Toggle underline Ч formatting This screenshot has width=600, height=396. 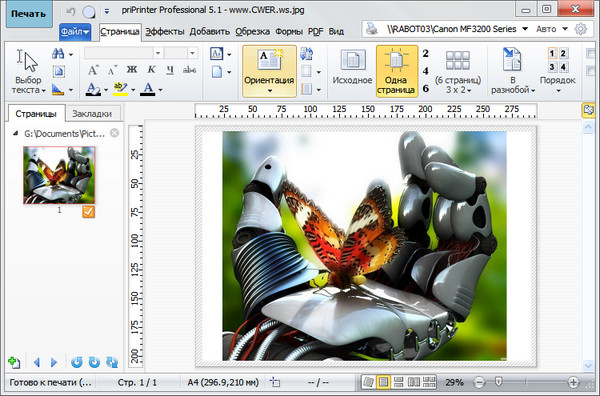170,70
